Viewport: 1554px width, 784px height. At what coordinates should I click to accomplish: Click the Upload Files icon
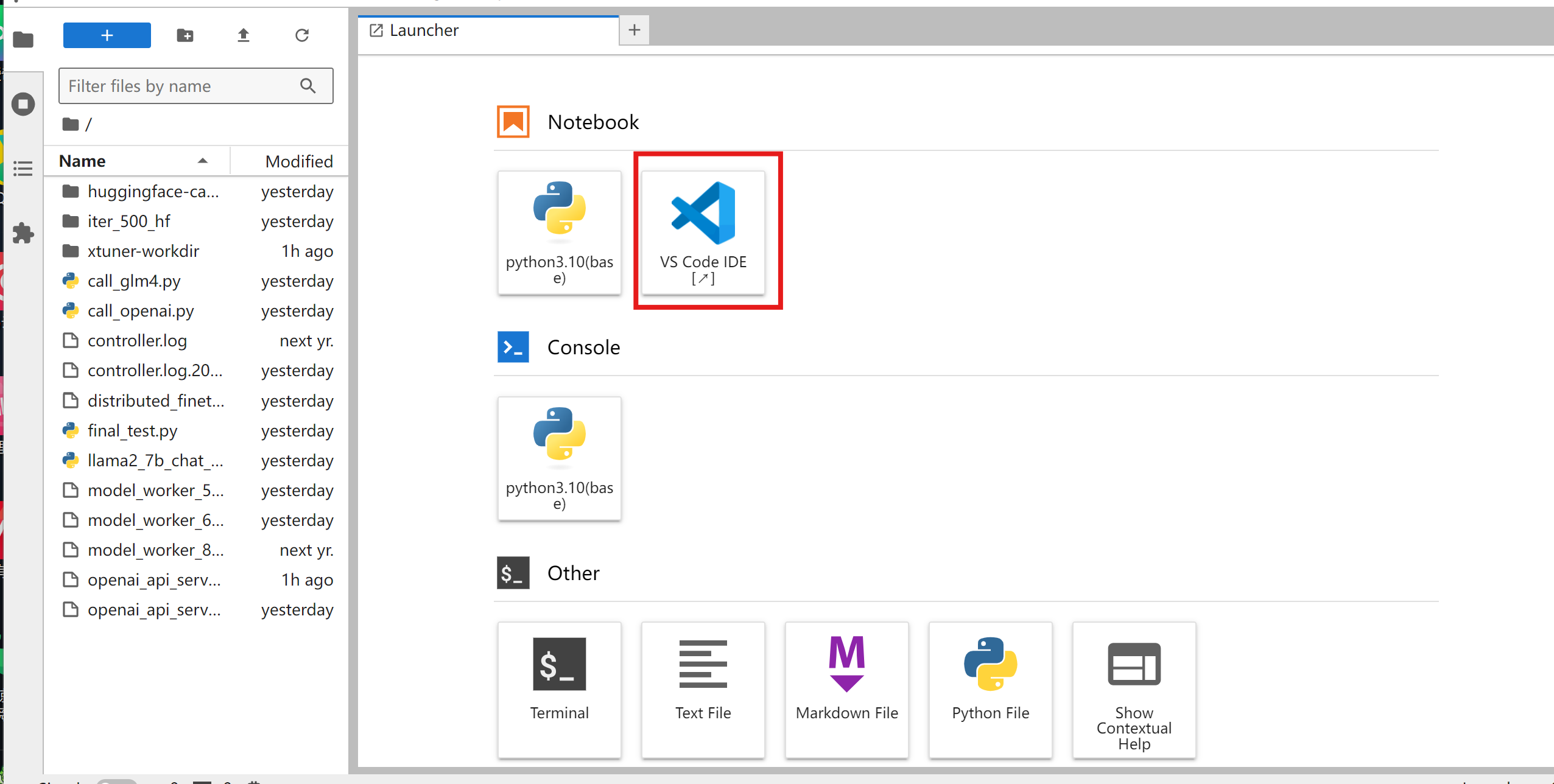[x=244, y=35]
